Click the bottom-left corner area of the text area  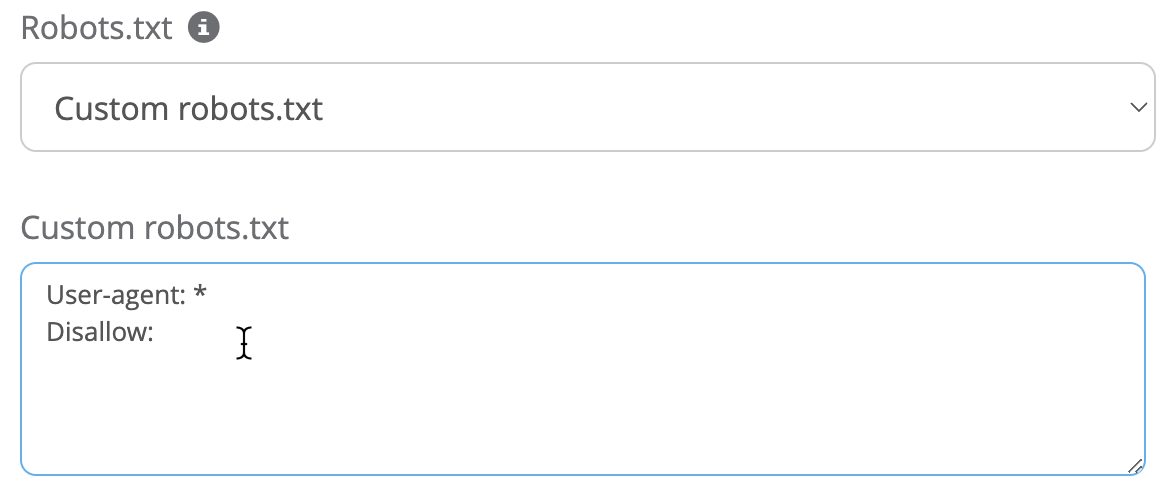point(45,455)
